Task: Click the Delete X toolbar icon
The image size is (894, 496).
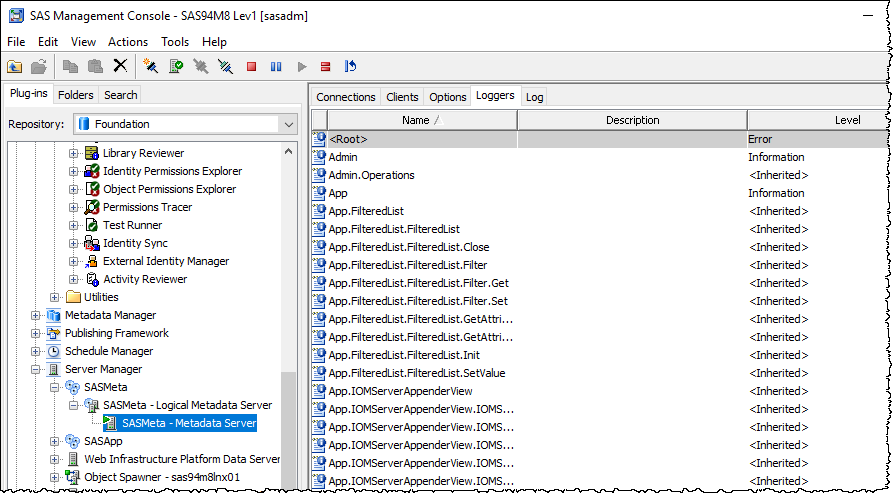Action: pos(120,66)
